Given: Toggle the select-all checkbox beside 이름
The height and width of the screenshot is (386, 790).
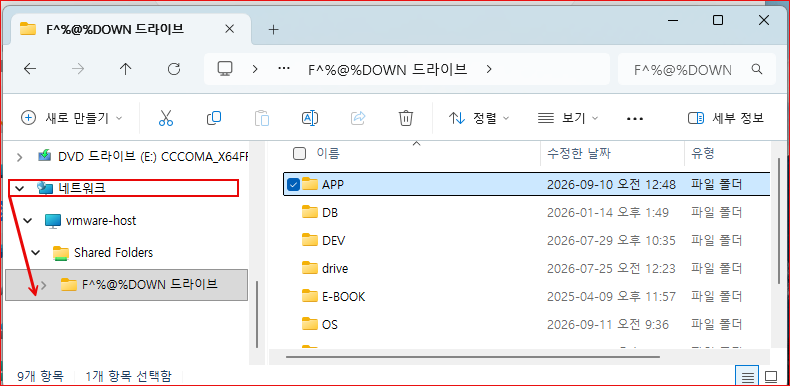Looking at the screenshot, I should click(299, 153).
